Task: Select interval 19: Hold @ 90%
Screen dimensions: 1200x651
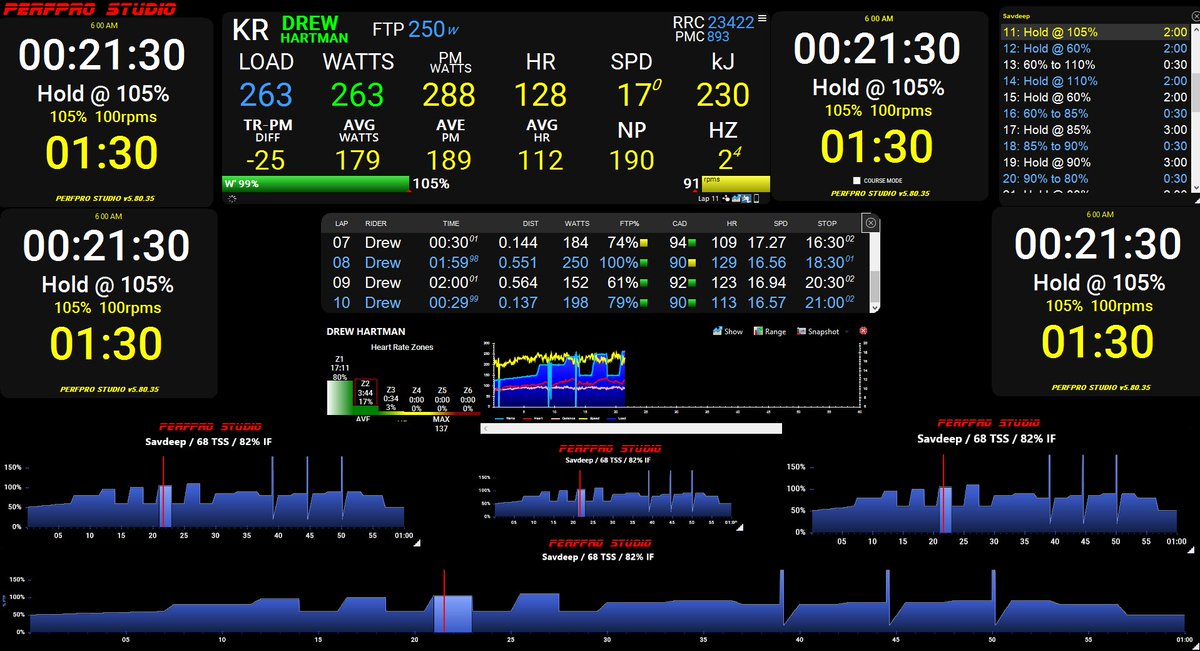Action: pos(1094,163)
